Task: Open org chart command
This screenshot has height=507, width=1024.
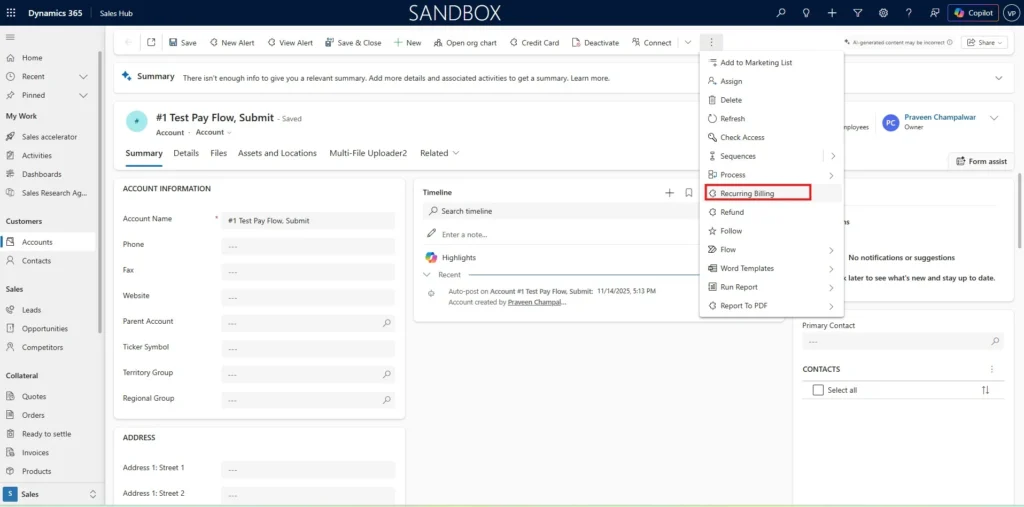Action: coord(465,42)
